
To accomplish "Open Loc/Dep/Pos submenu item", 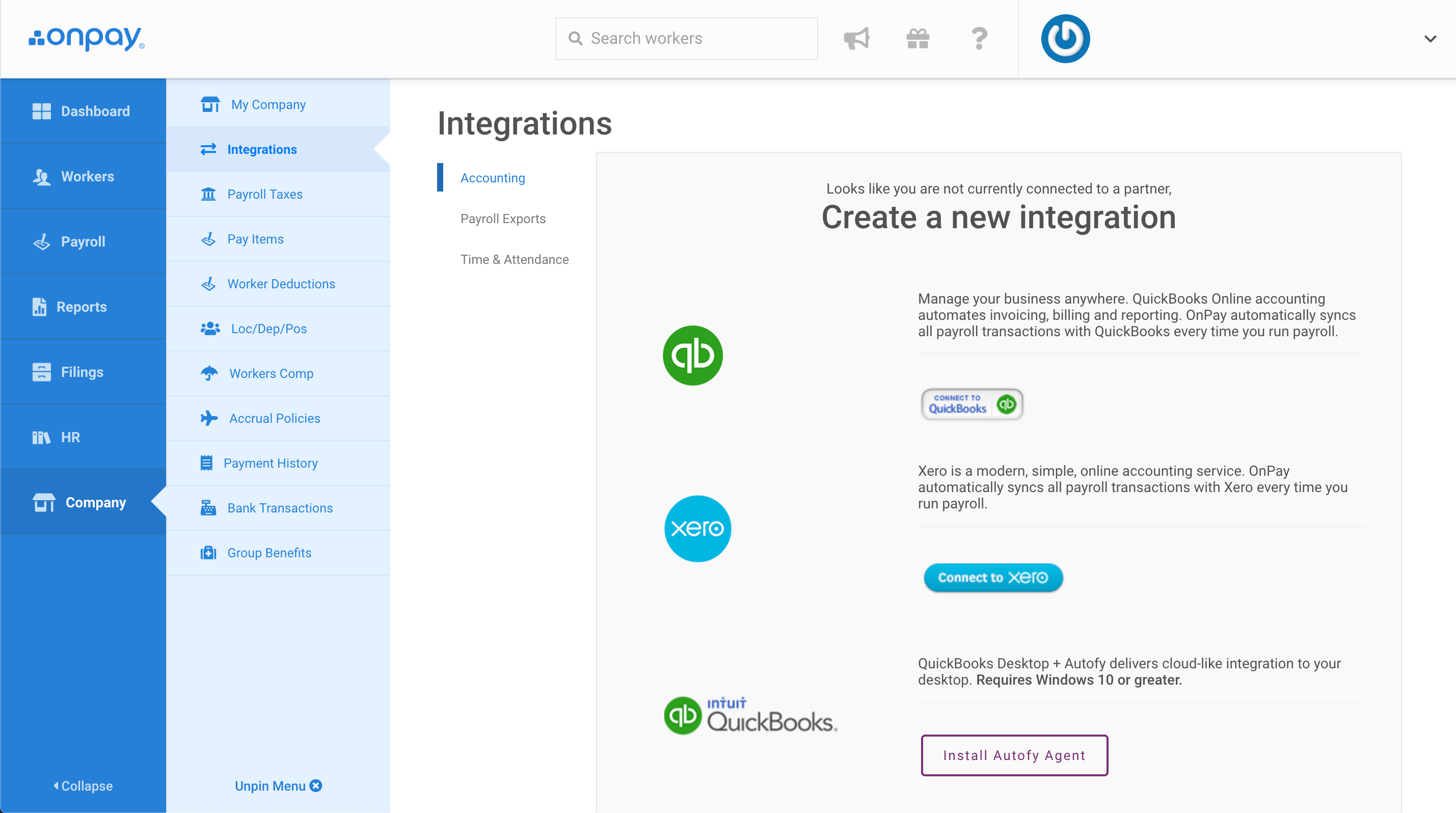I will (278, 328).
